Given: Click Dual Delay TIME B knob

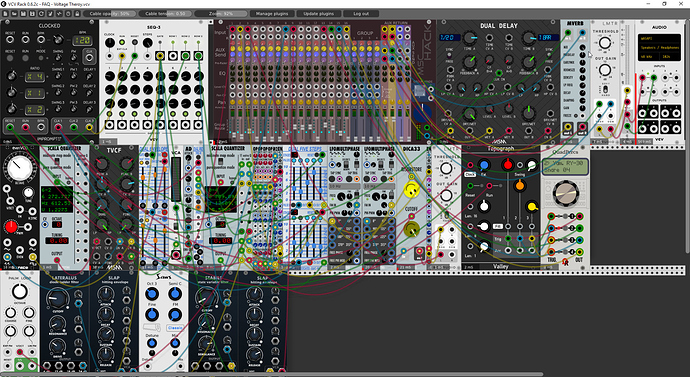Looking at the screenshot, I should [x=529, y=38].
